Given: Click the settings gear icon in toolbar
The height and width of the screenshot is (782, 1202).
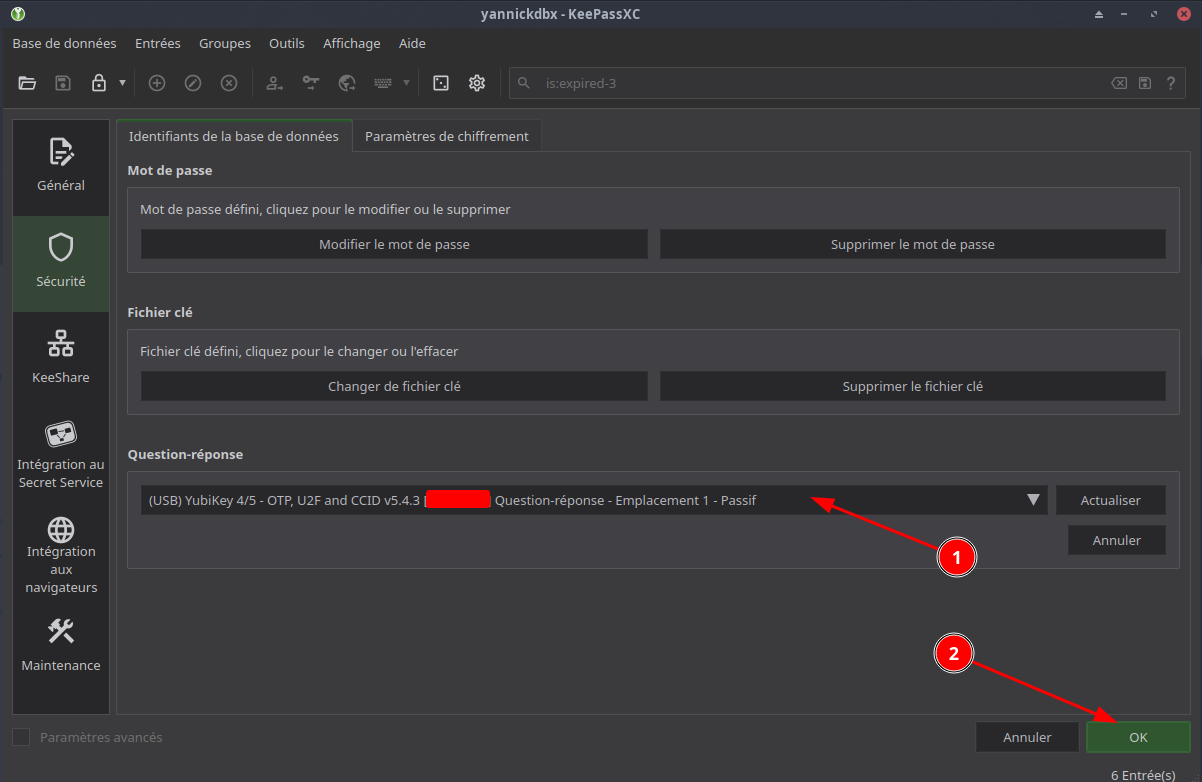Looking at the screenshot, I should click(x=476, y=83).
